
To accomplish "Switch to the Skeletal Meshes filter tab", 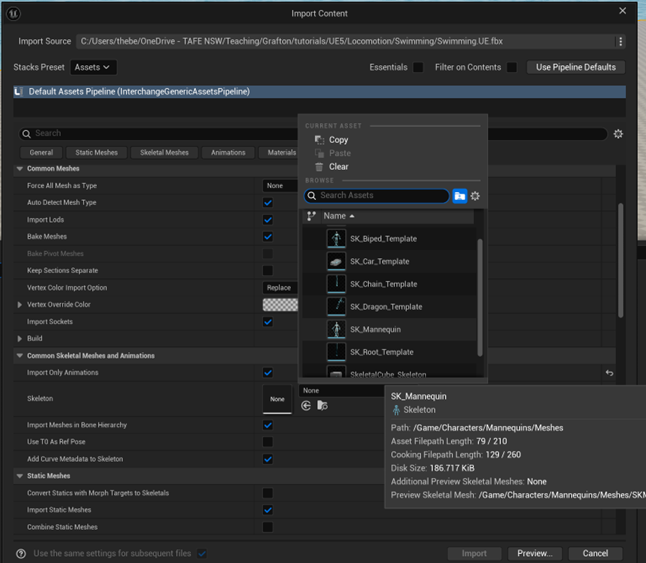I will pyautogui.click(x=164, y=153).
